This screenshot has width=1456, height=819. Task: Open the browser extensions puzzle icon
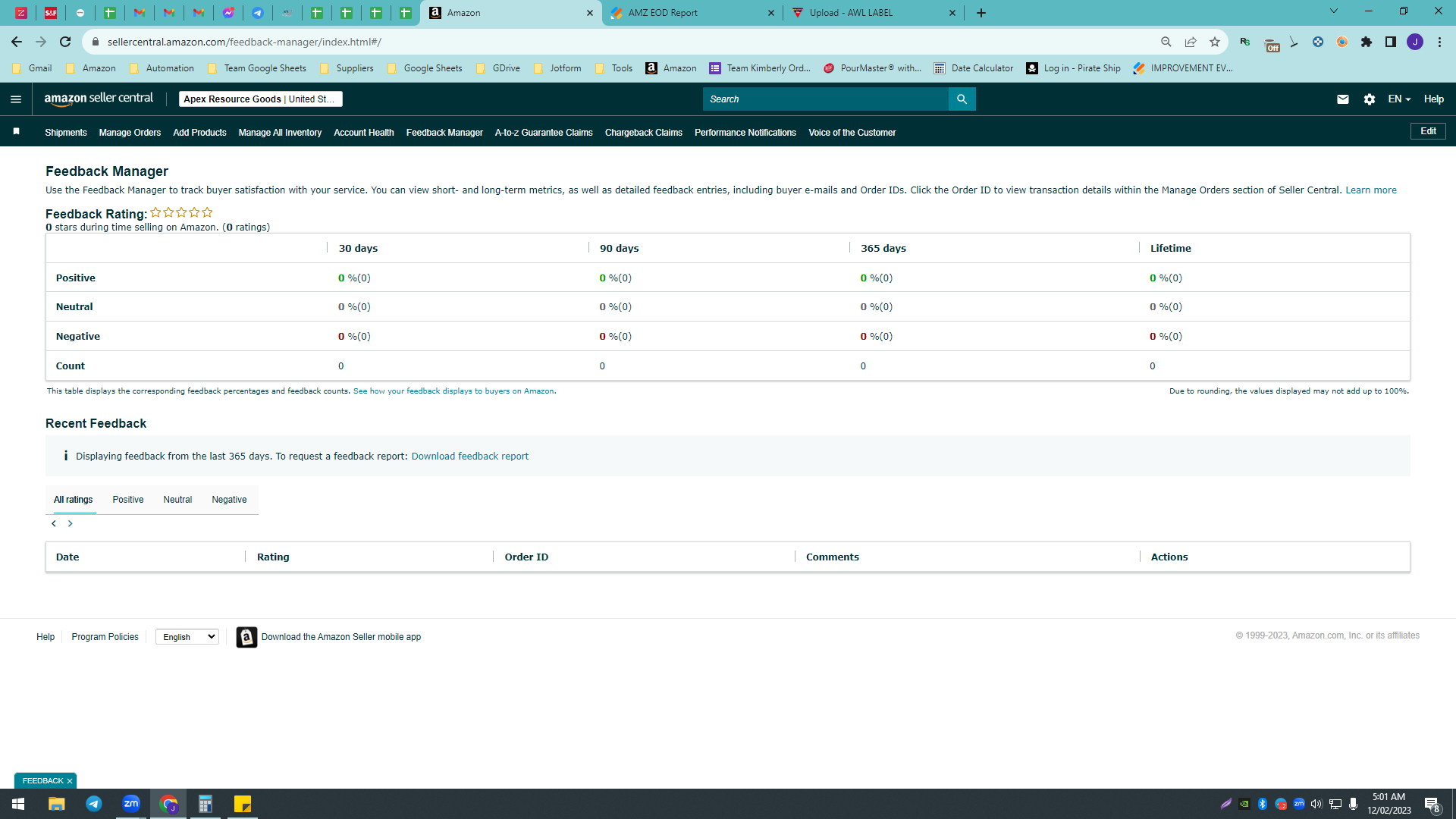click(x=1367, y=42)
